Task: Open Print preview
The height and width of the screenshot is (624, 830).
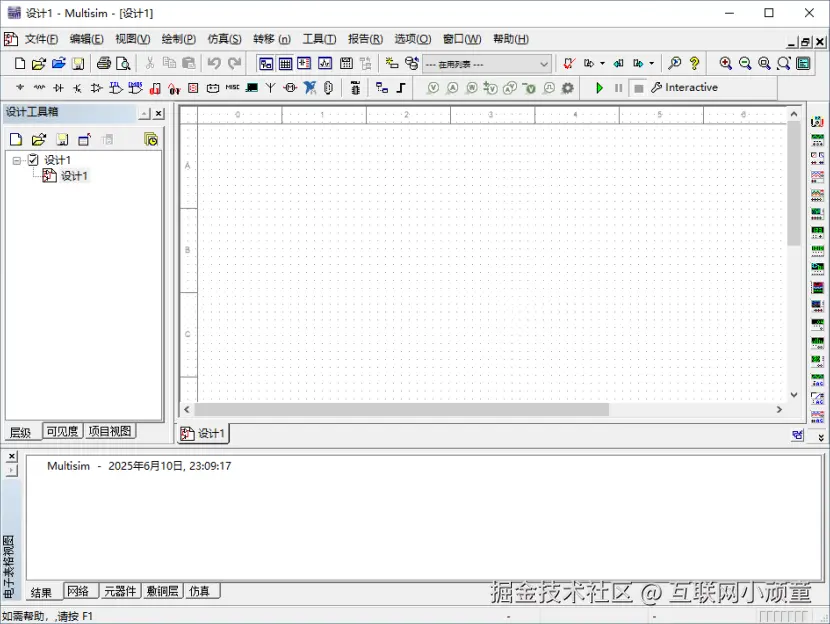Action: pos(123,64)
